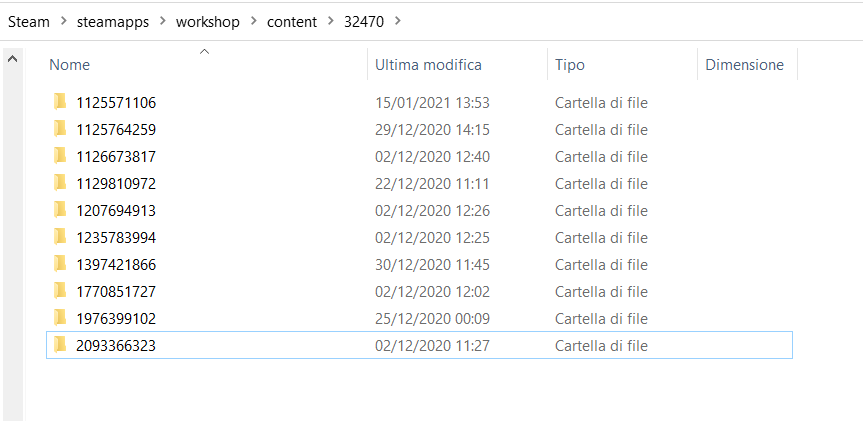Sort by Ultima modifica column
Viewport: 863px width, 421px height.
tap(428, 65)
